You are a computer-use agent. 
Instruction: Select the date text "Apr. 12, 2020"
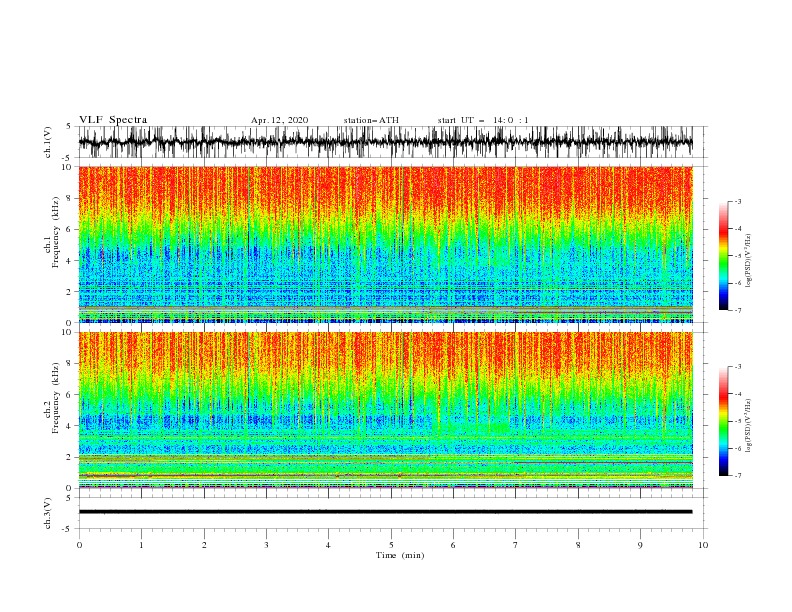coord(279,120)
